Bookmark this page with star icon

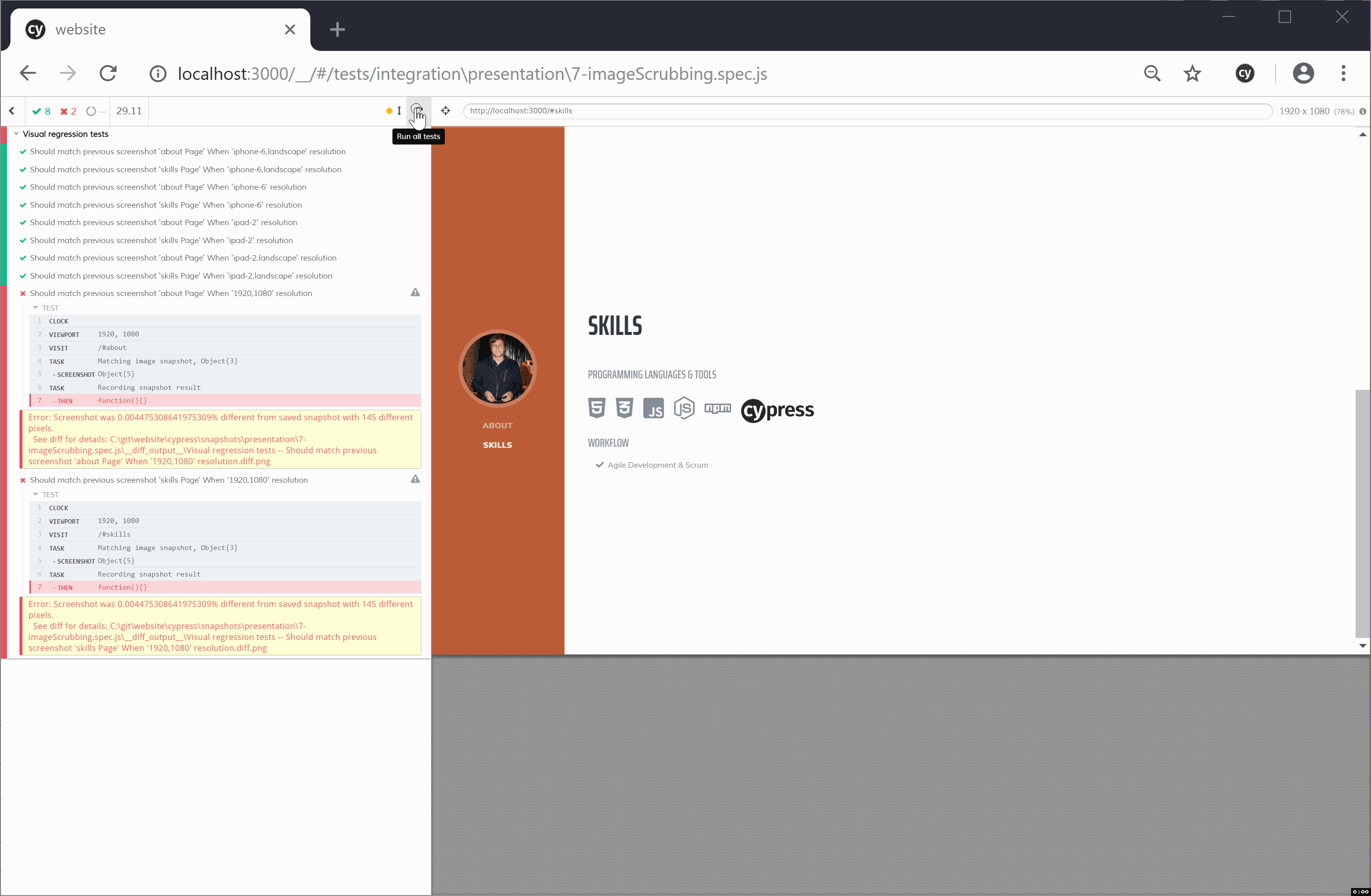click(x=1192, y=73)
